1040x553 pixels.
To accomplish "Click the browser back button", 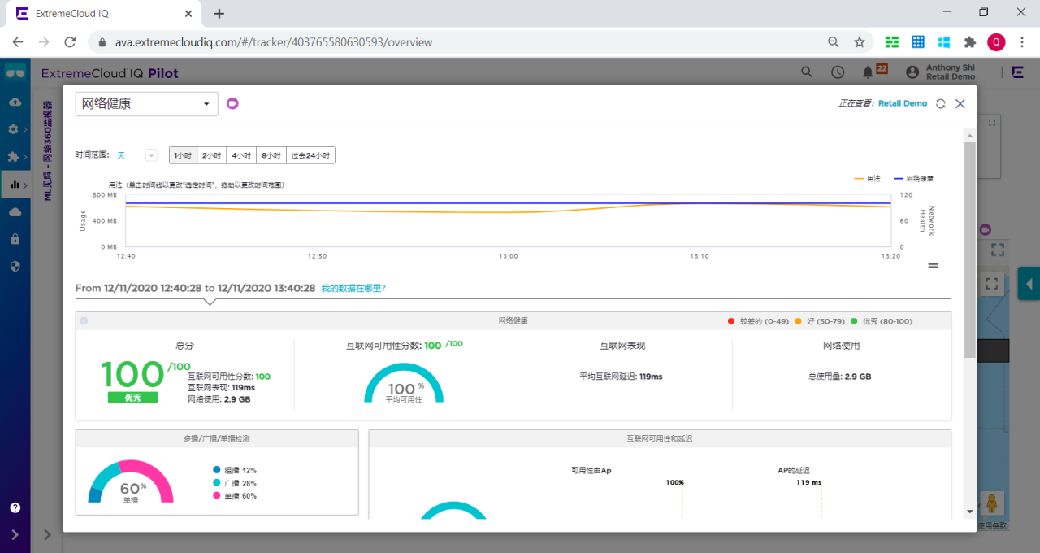I will tap(18, 42).
